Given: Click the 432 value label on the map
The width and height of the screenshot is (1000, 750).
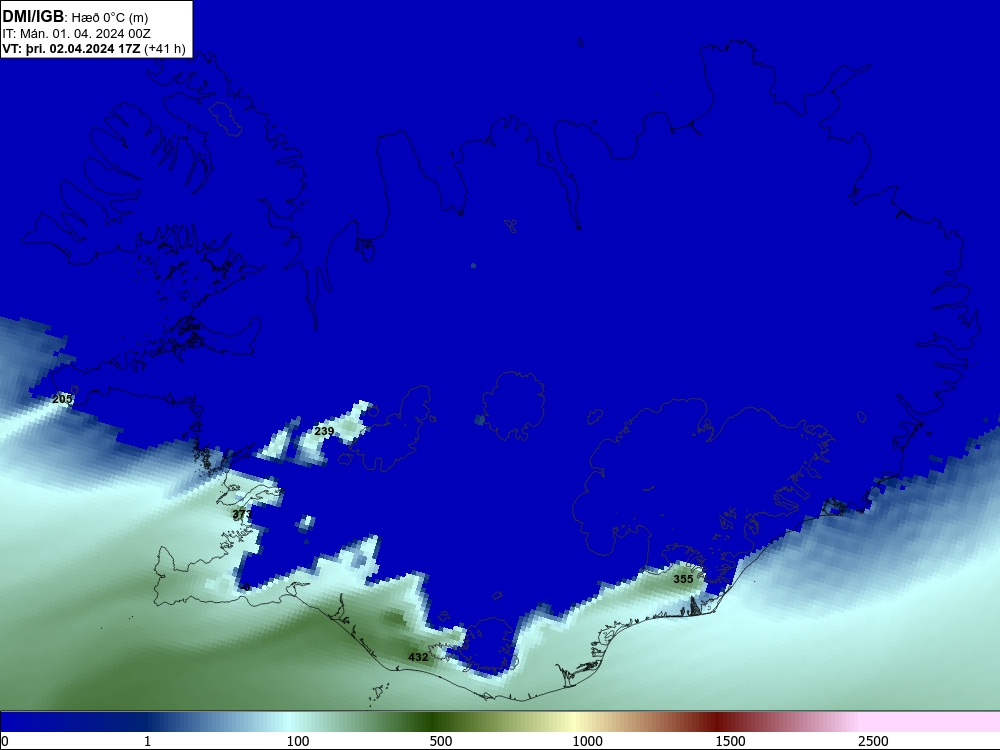Looking at the screenshot, I should tap(418, 657).
